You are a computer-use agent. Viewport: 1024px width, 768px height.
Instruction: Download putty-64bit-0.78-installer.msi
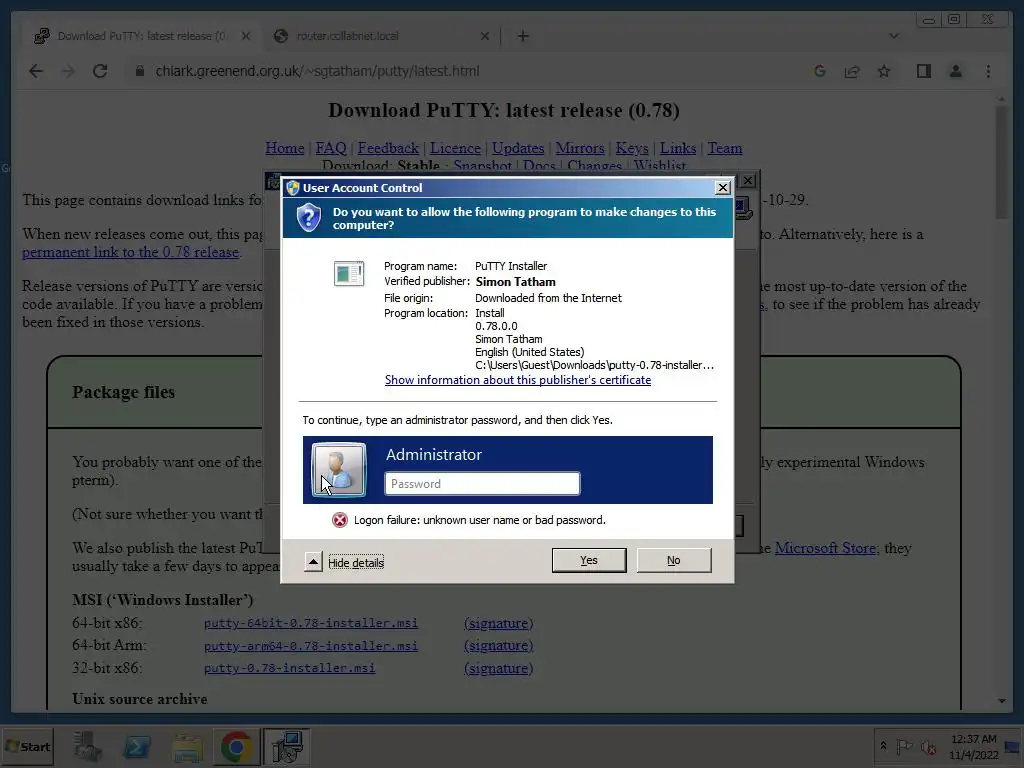pos(311,623)
